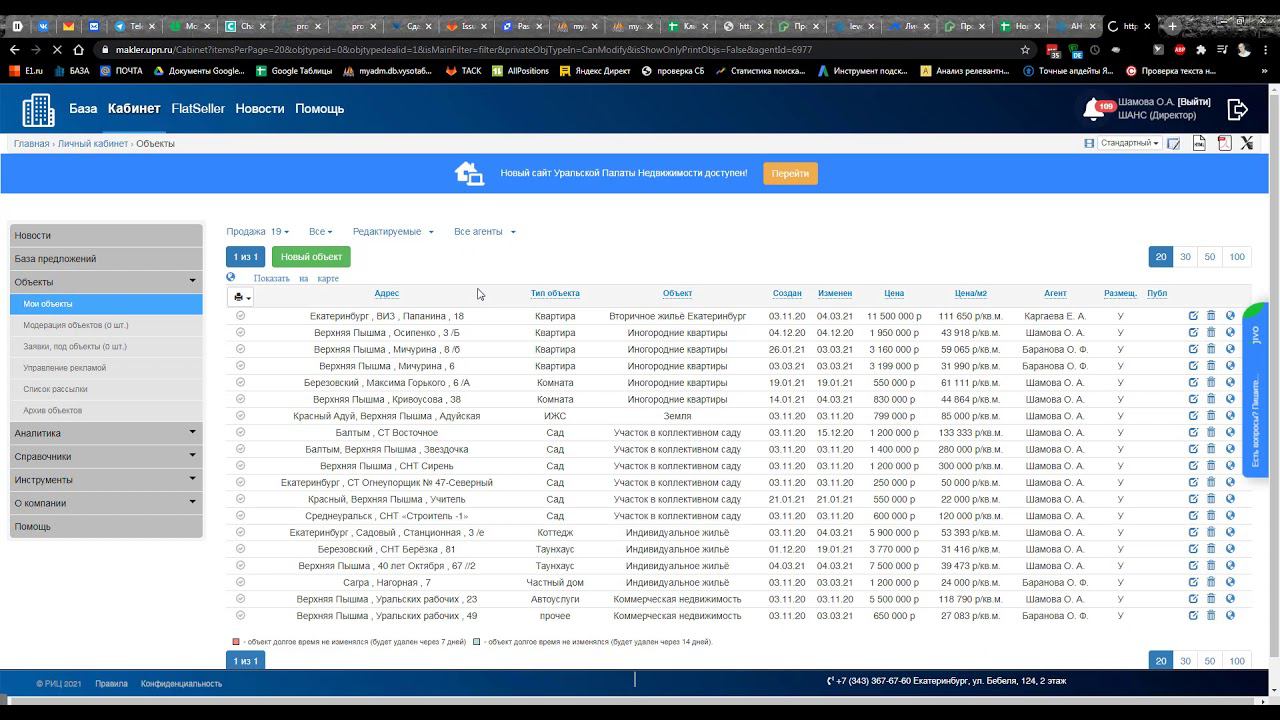The width and height of the screenshot is (1280, 720).
Task: Click the orange Перейти button
Action: [x=790, y=174]
